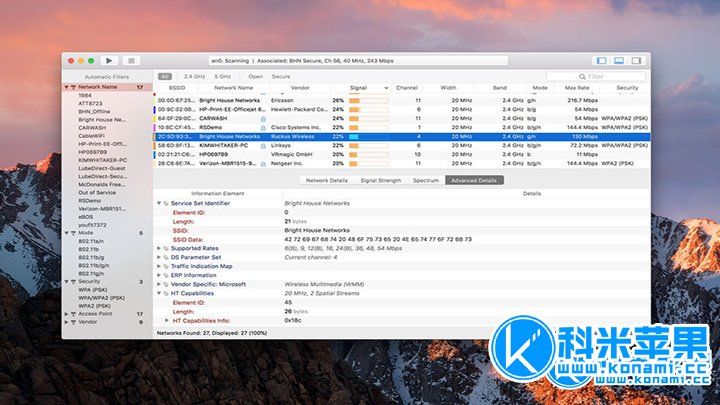Toggle the right pane layout icon
This screenshot has width=720, height=405.
click(x=636, y=61)
